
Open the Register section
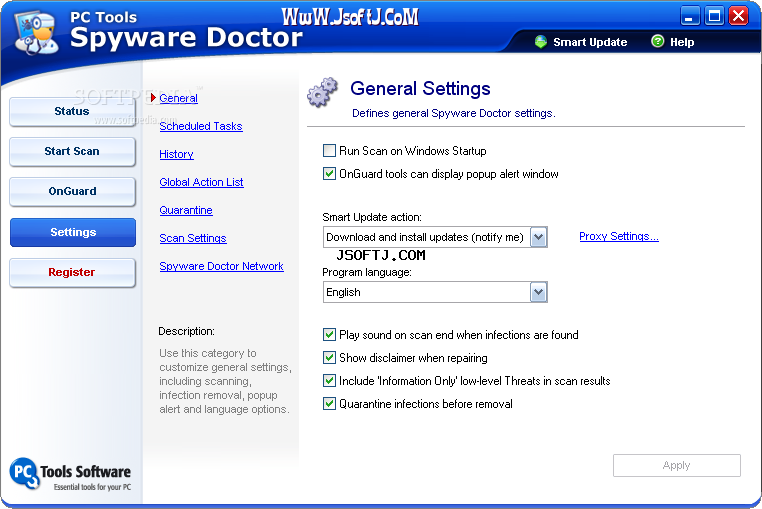tap(72, 272)
